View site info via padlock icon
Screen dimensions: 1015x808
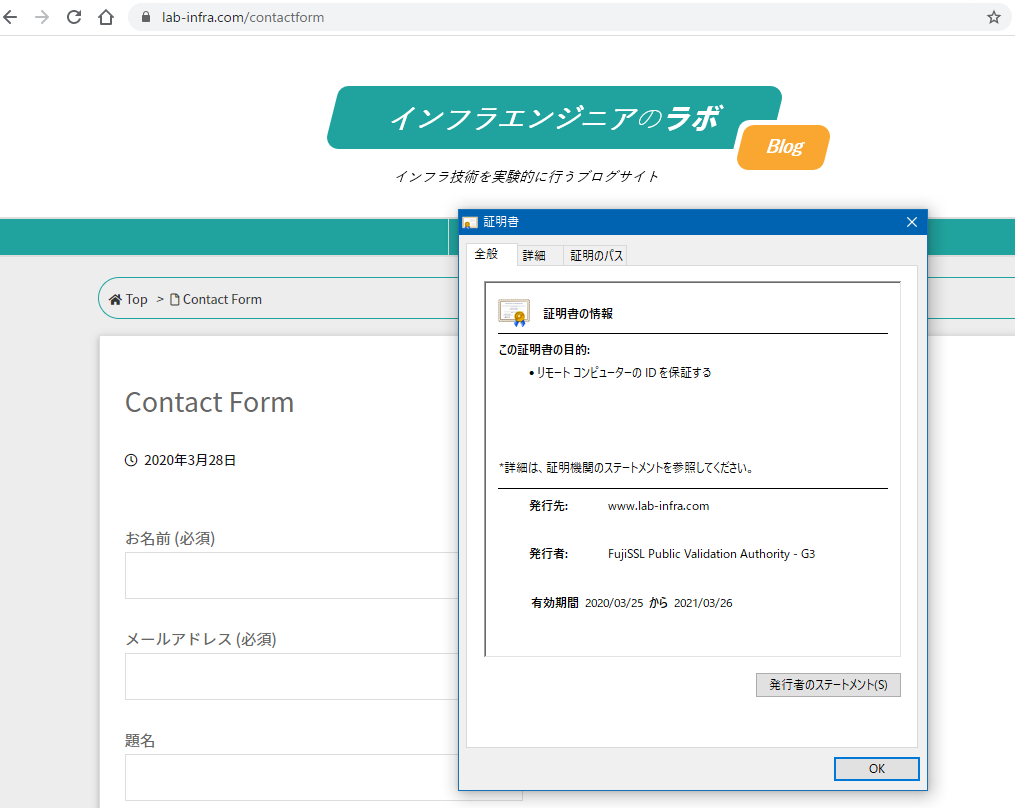click(x=146, y=17)
